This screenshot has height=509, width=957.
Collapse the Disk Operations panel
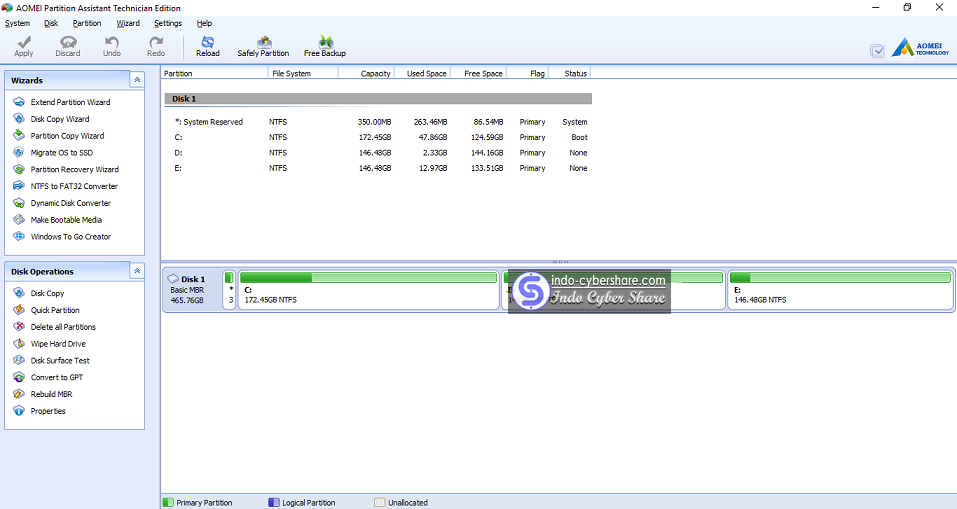point(137,271)
